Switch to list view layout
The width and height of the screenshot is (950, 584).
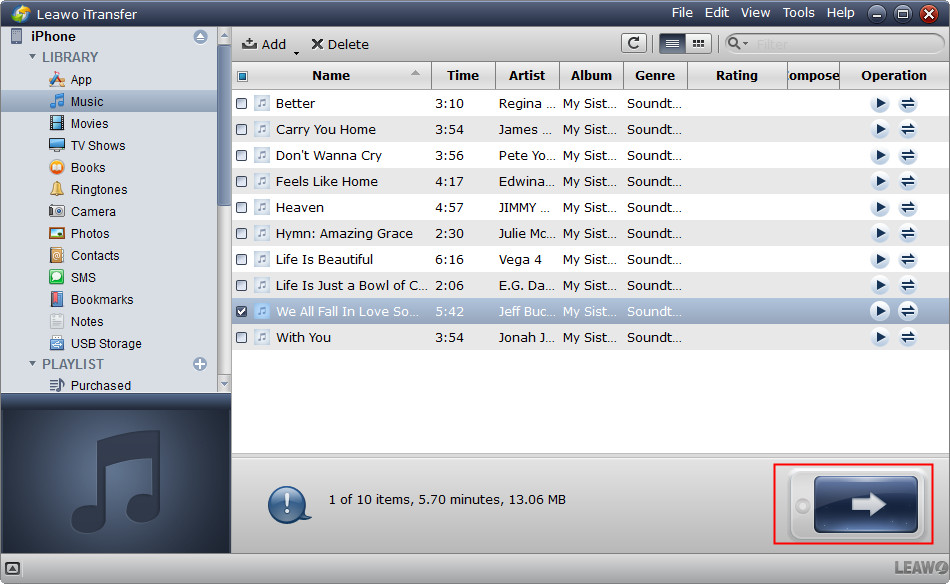[672, 43]
